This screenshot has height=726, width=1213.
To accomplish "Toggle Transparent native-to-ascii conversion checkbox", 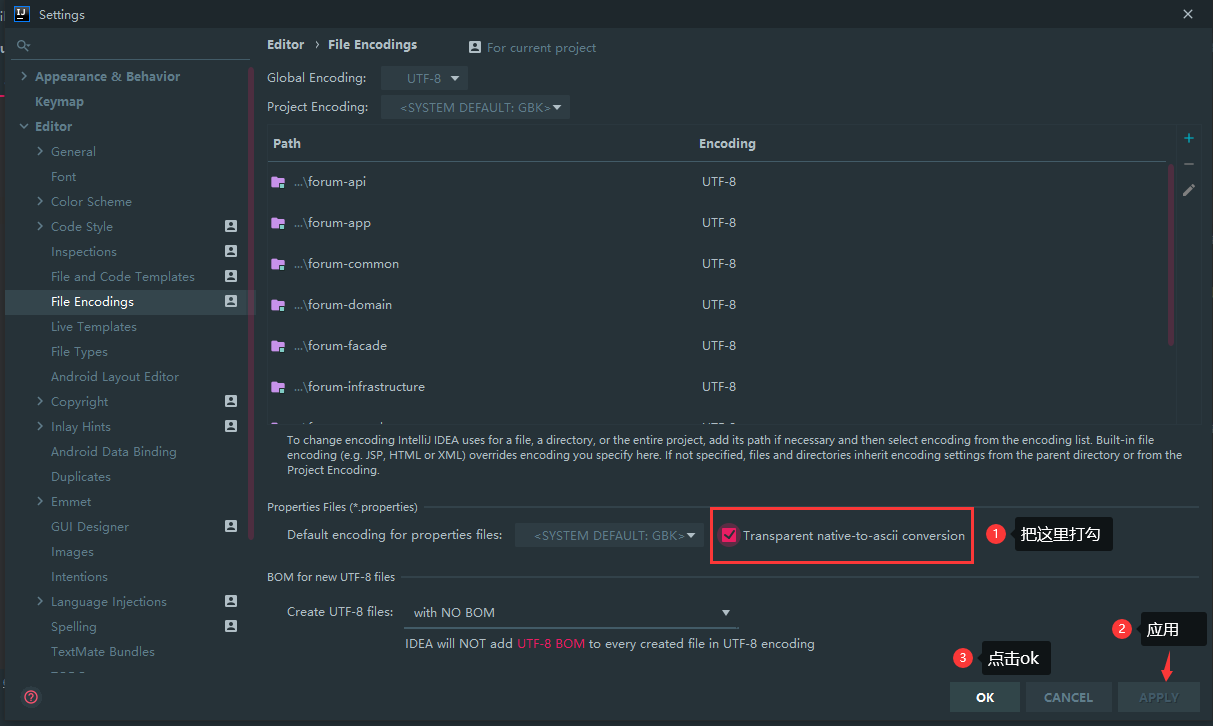I will coord(729,535).
